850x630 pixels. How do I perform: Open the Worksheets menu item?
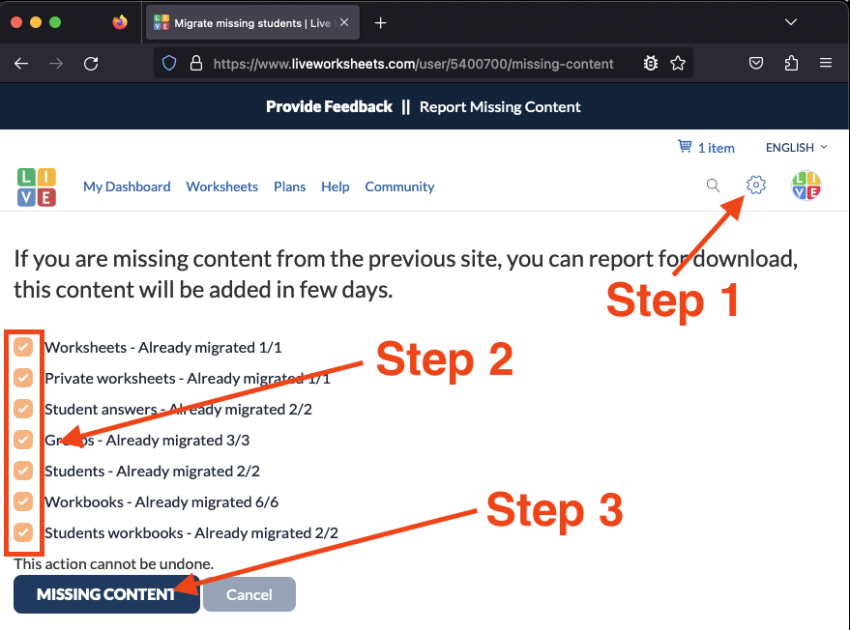click(222, 187)
